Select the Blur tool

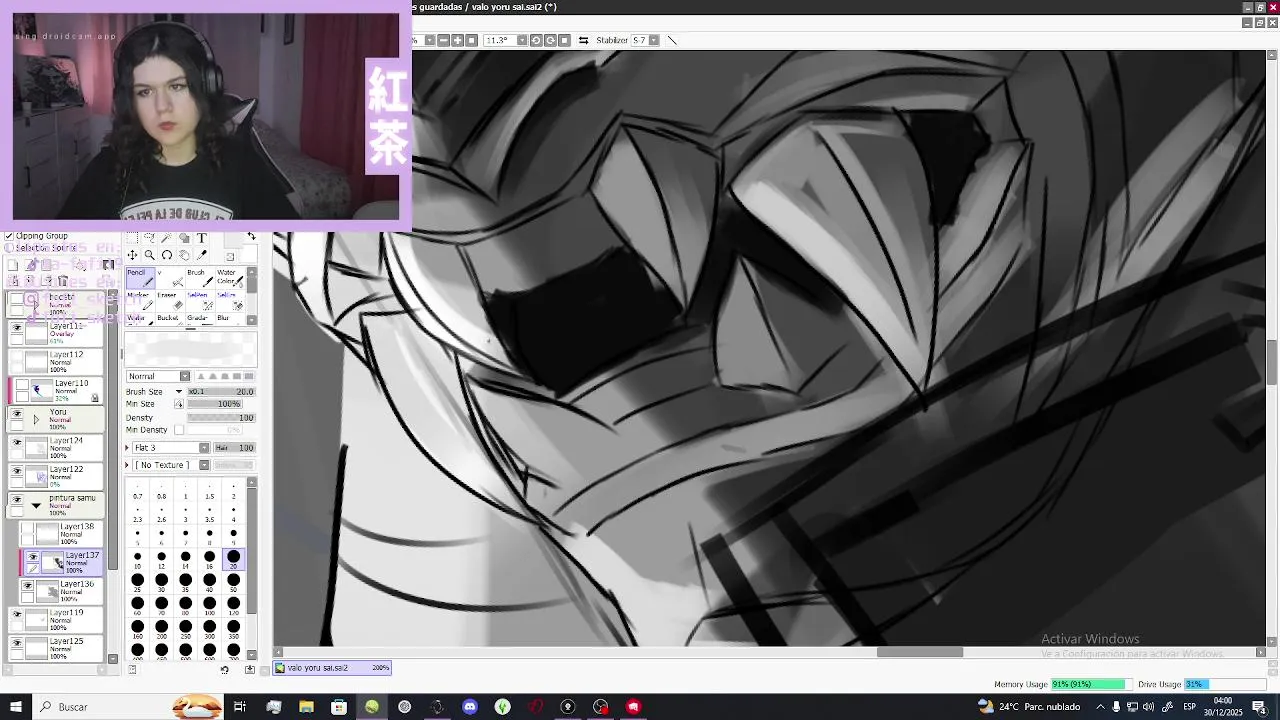point(228,319)
